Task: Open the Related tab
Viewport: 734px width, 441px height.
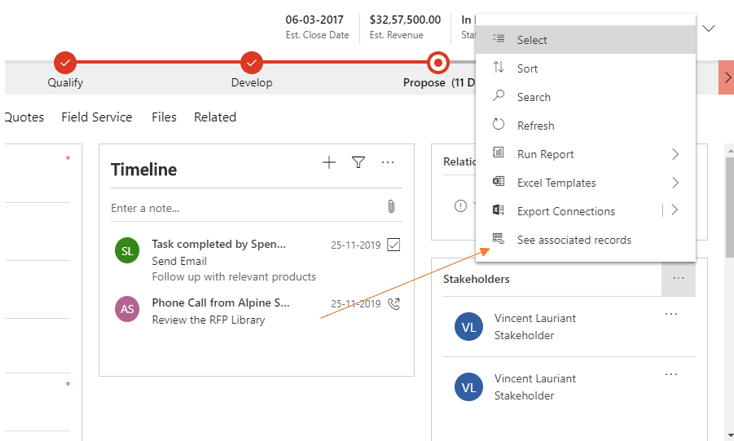Action: [x=215, y=117]
